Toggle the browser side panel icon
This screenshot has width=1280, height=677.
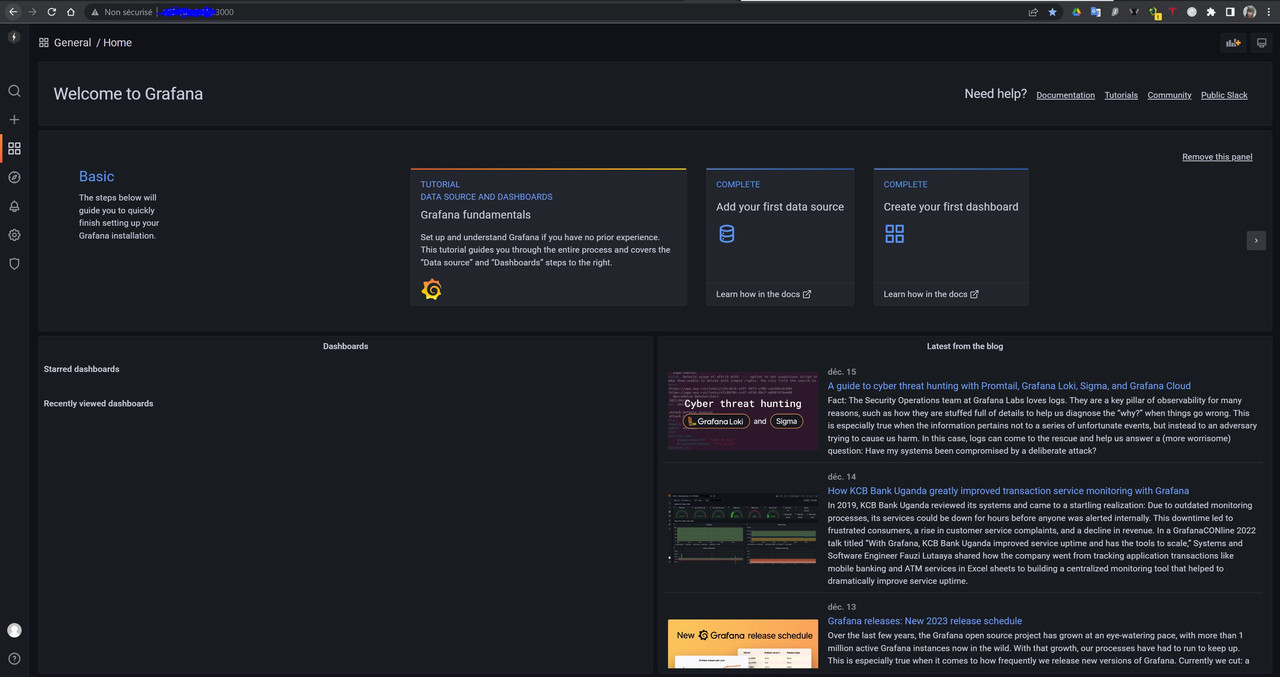1230,12
